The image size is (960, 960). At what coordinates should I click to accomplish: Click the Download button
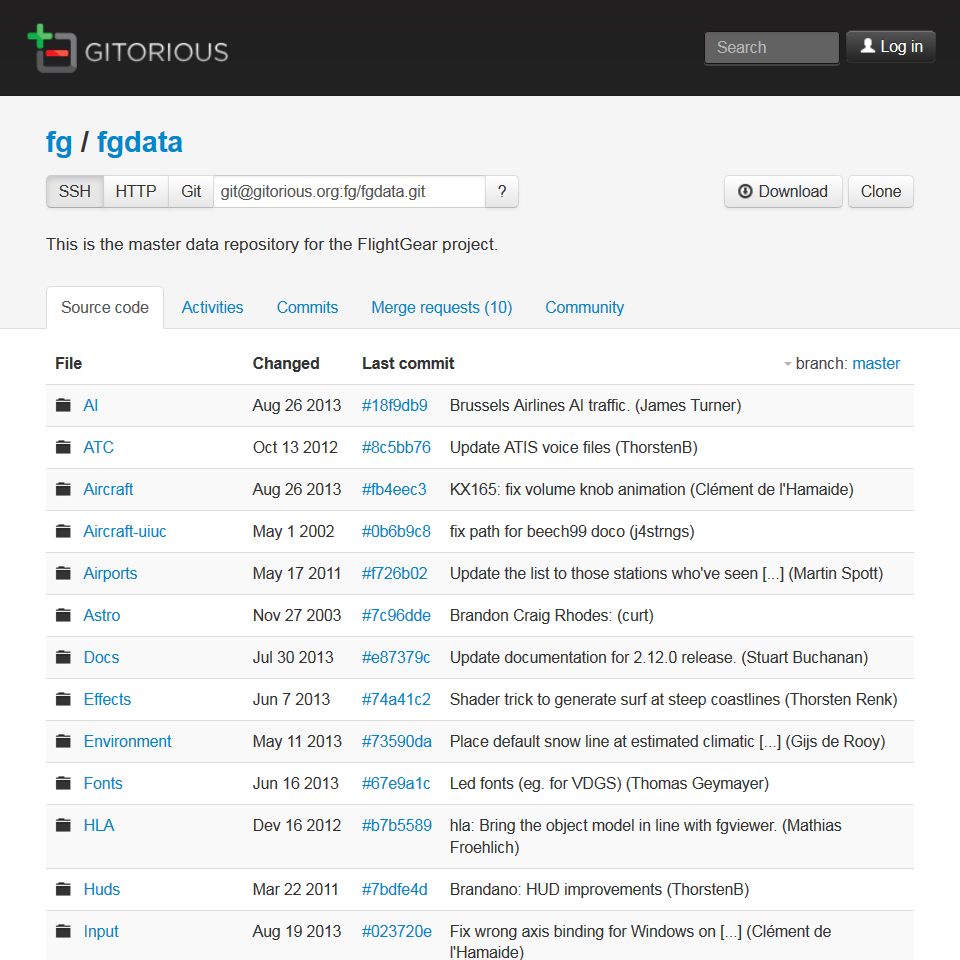[783, 192]
